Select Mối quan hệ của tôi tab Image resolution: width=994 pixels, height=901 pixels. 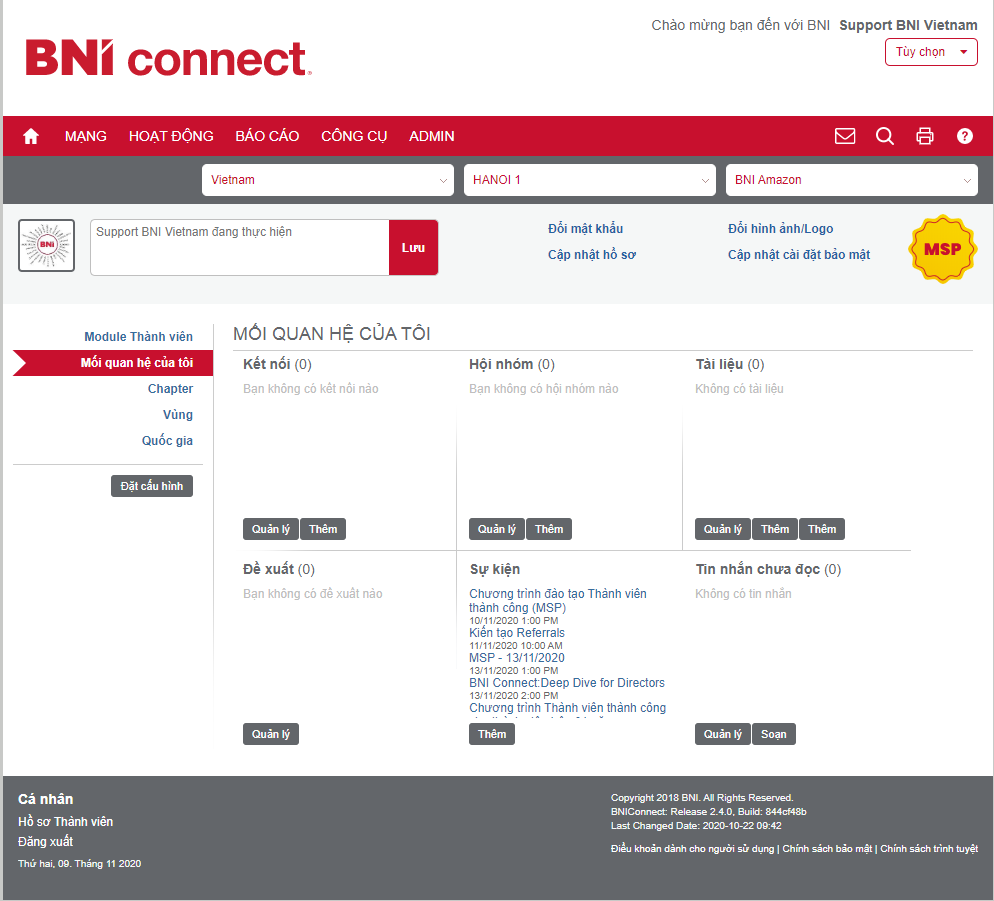[x=113, y=363]
